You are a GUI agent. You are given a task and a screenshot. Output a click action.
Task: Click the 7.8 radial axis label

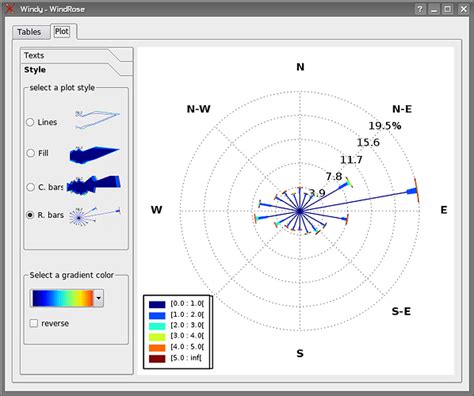(x=334, y=176)
